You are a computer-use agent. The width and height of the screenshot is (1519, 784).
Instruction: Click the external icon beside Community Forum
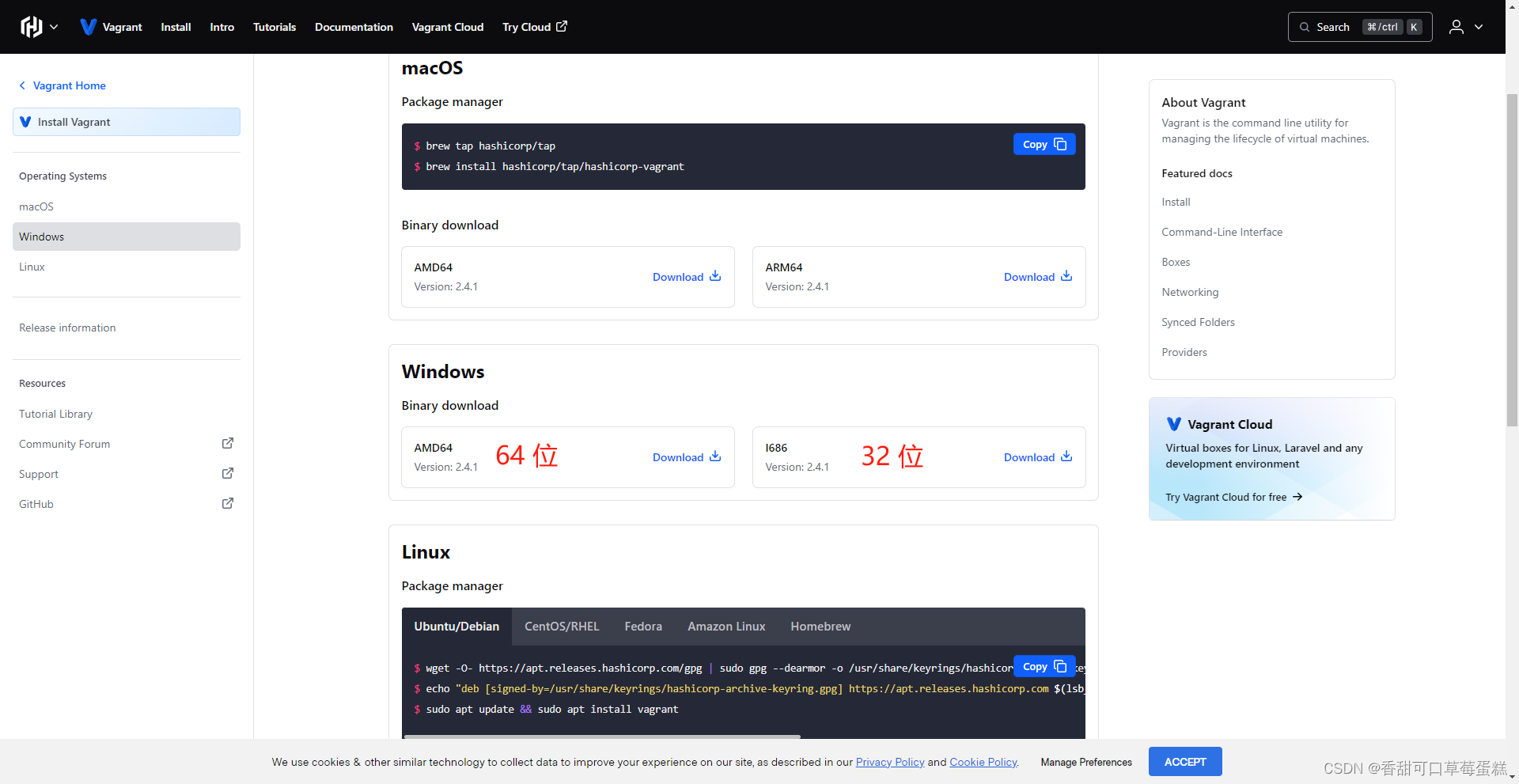coord(228,443)
